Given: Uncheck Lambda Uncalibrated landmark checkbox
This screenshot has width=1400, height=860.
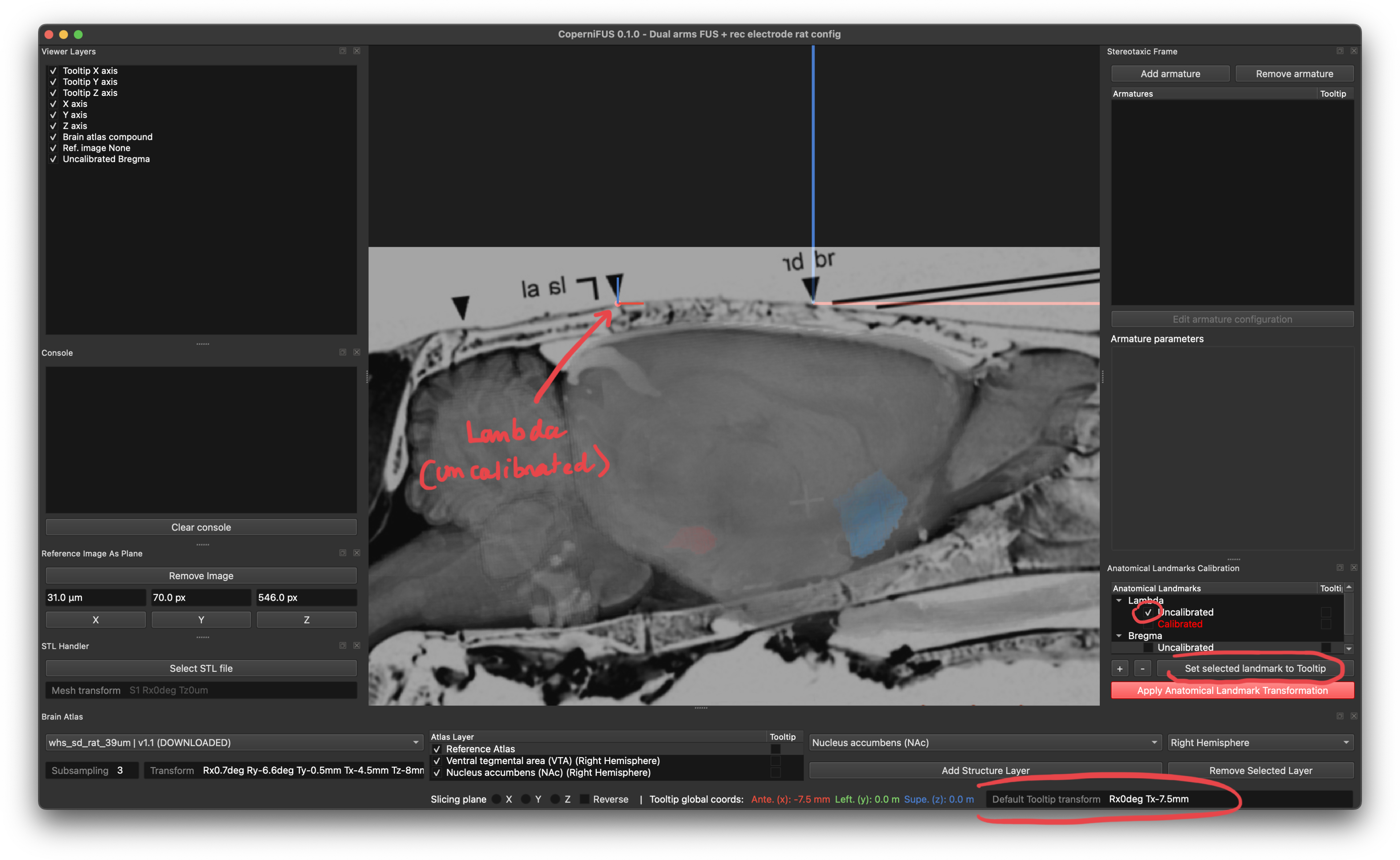Looking at the screenshot, I should tap(1148, 613).
